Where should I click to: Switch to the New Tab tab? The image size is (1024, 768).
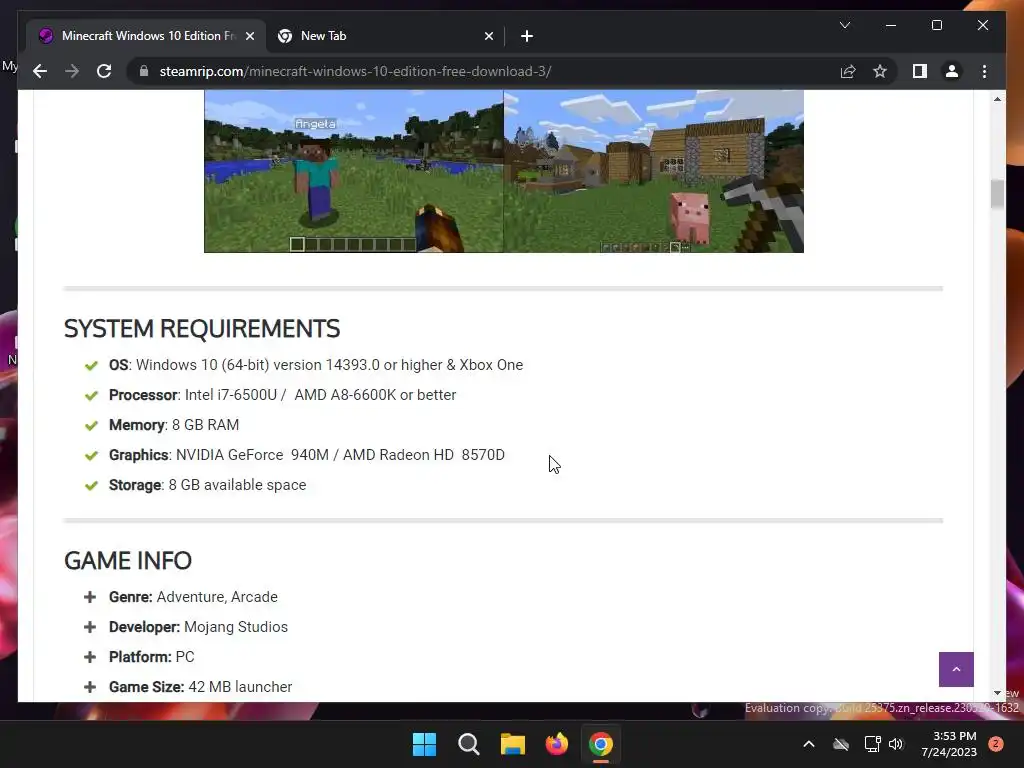[x=385, y=36]
